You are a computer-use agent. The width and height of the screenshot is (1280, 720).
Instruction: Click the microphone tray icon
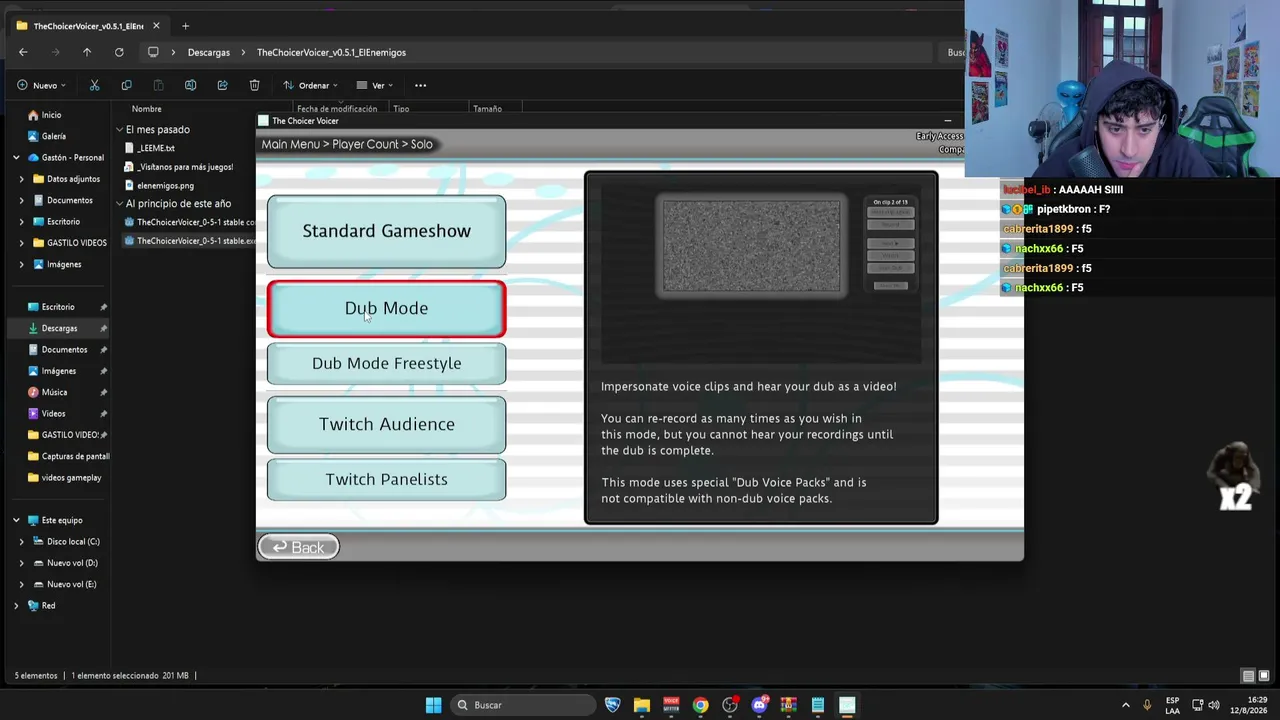tap(1147, 705)
